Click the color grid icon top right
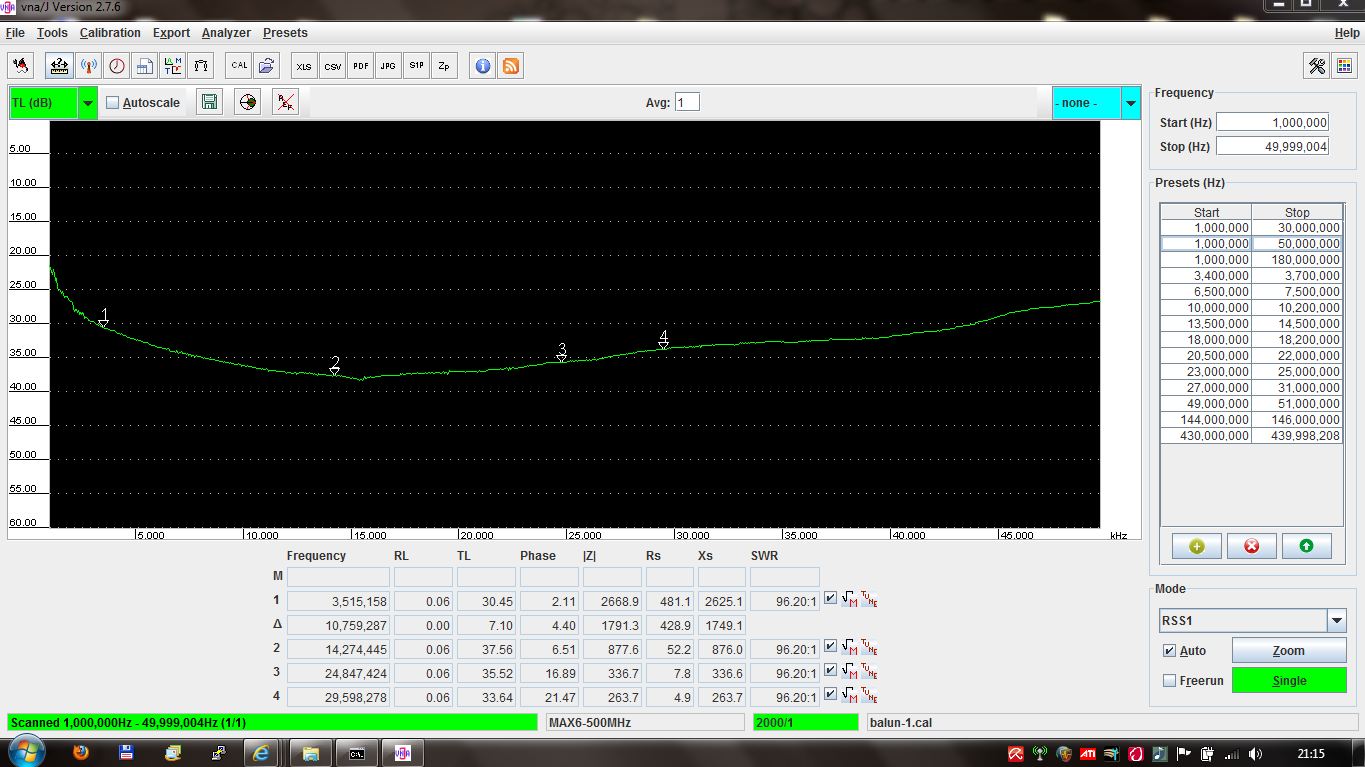1365x767 pixels. point(1344,66)
